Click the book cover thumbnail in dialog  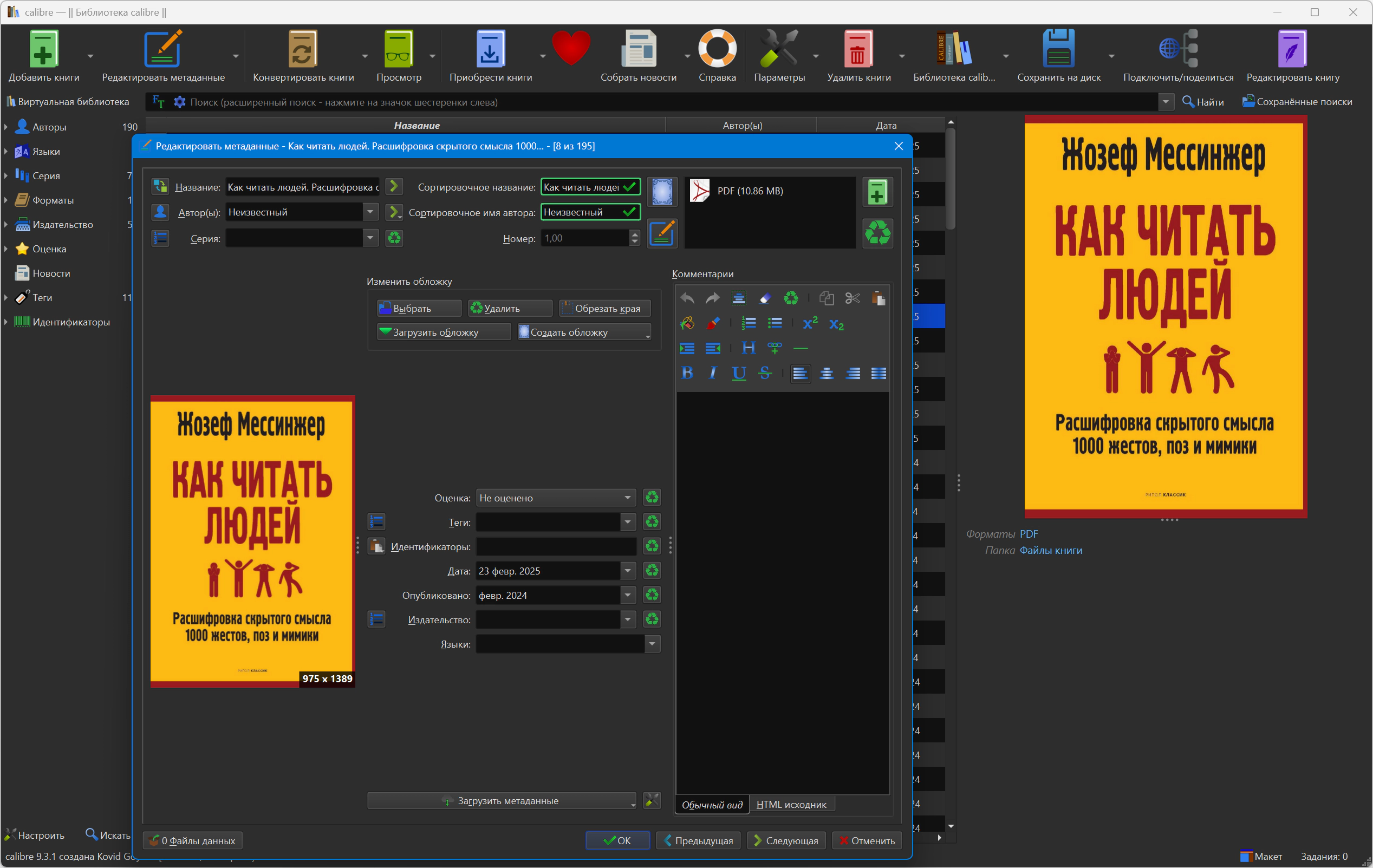pyautogui.click(x=252, y=541)
